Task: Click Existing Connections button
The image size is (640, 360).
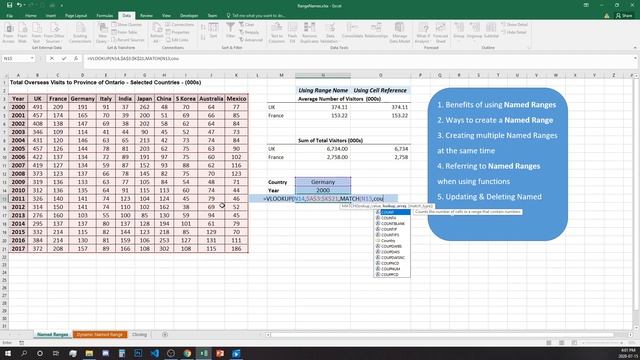Action: pos(80,33)
